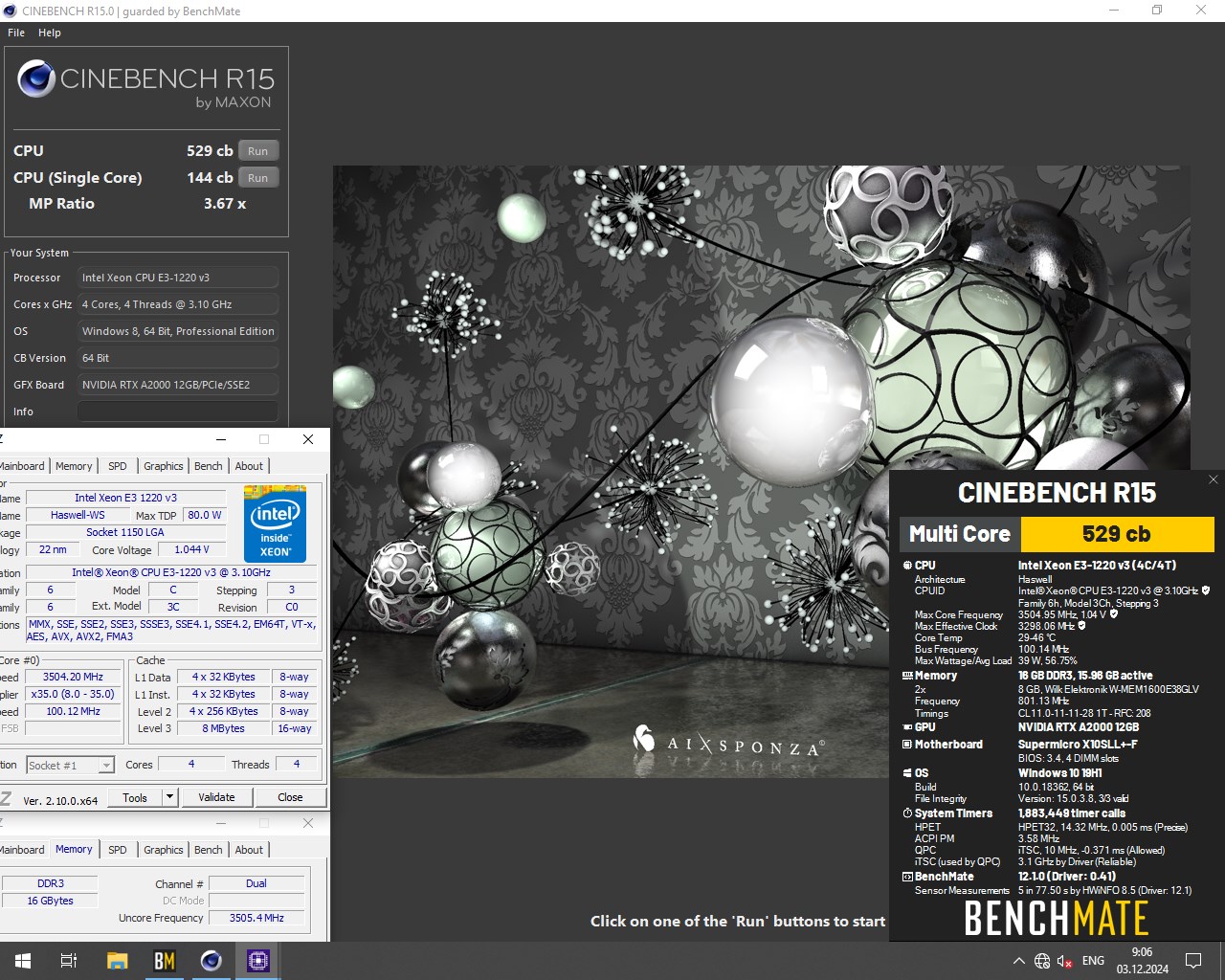
Task: Select the About tab in lower CPU-Z window
Action: pos(249,850)
